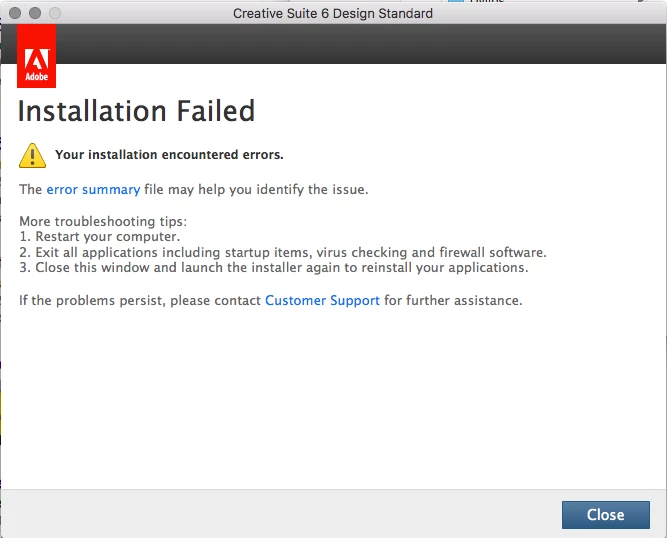Click 'Your installation encountered errors.' text
The width and height of the screenshot is (667, 538).
tap(169, 154)
